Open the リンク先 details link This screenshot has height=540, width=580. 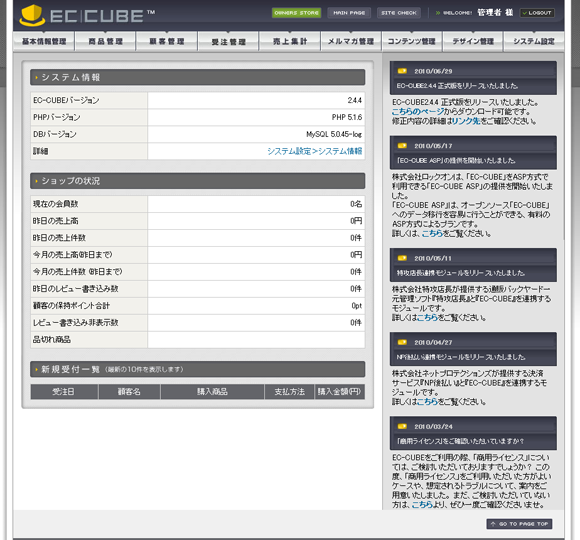(x=466, y=121)
